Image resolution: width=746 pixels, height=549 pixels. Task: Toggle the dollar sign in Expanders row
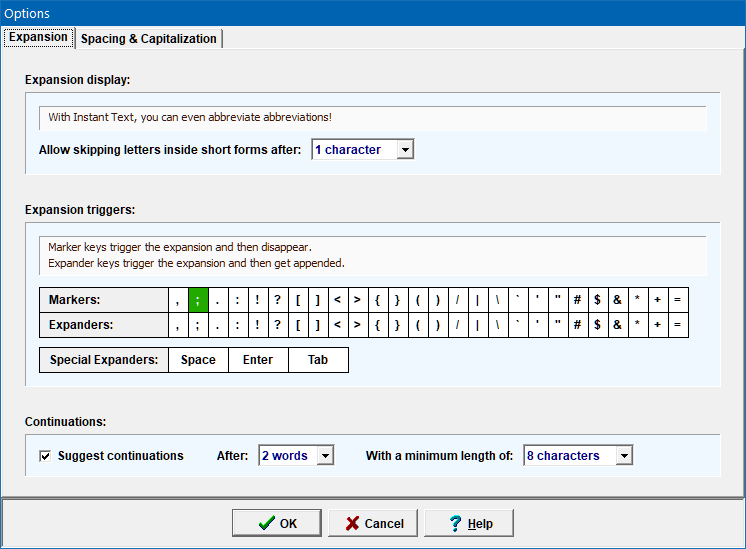tap(598, 325)
